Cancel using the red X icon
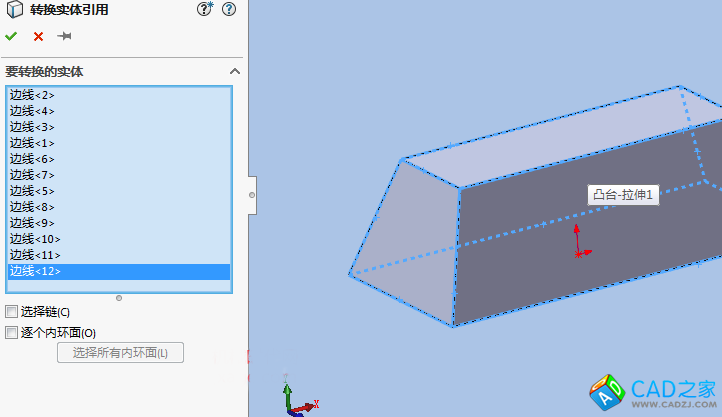The width and height of the screenshot is (722, 417). click(x=38, y=36)
